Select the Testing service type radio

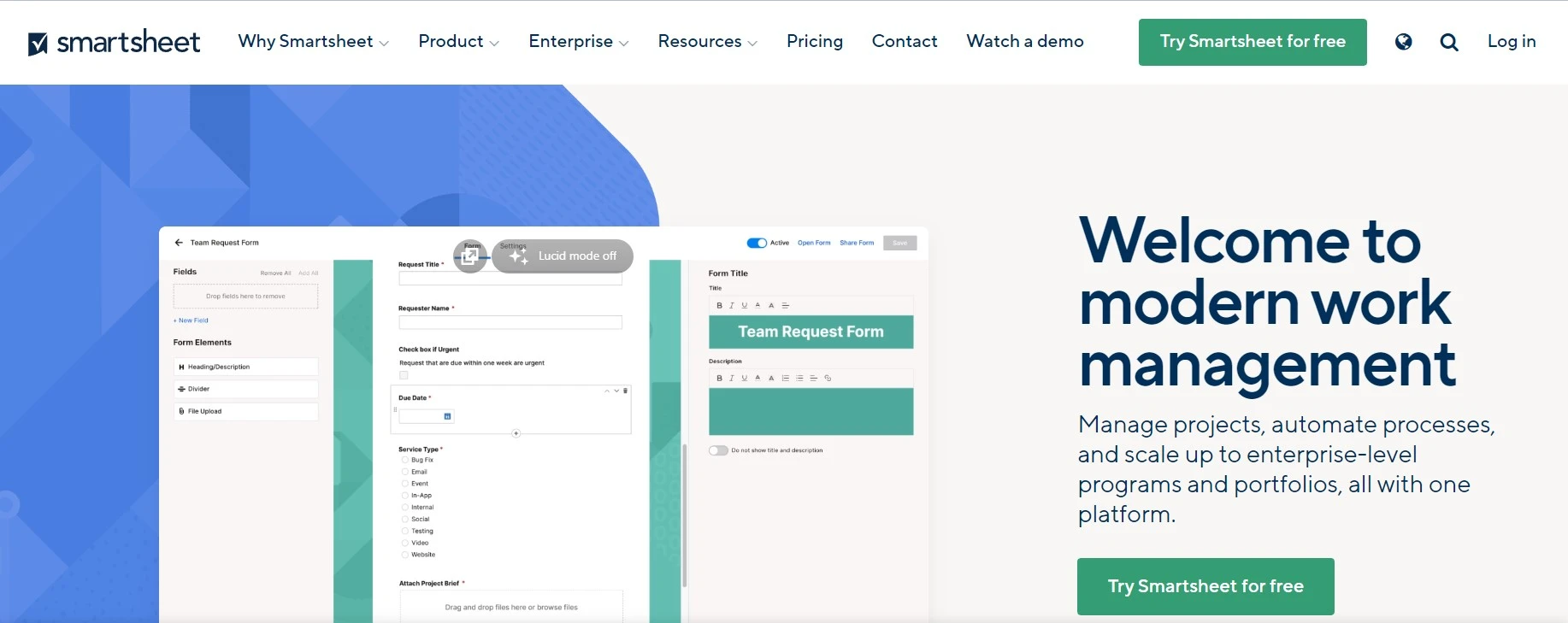(405, 532)
